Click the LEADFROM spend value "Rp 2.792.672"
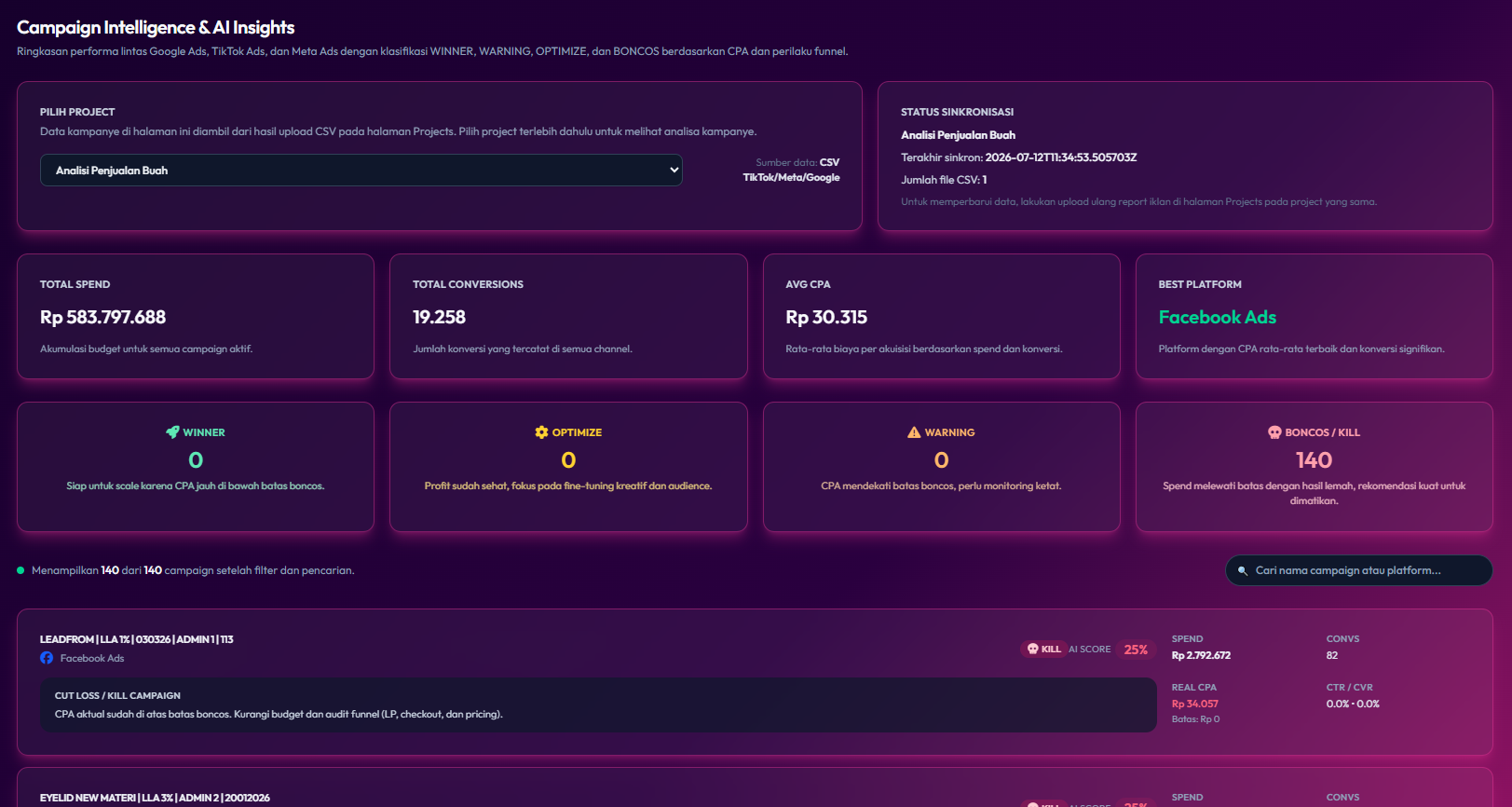Viewport: 1512px width, 807px height. 1201,655
